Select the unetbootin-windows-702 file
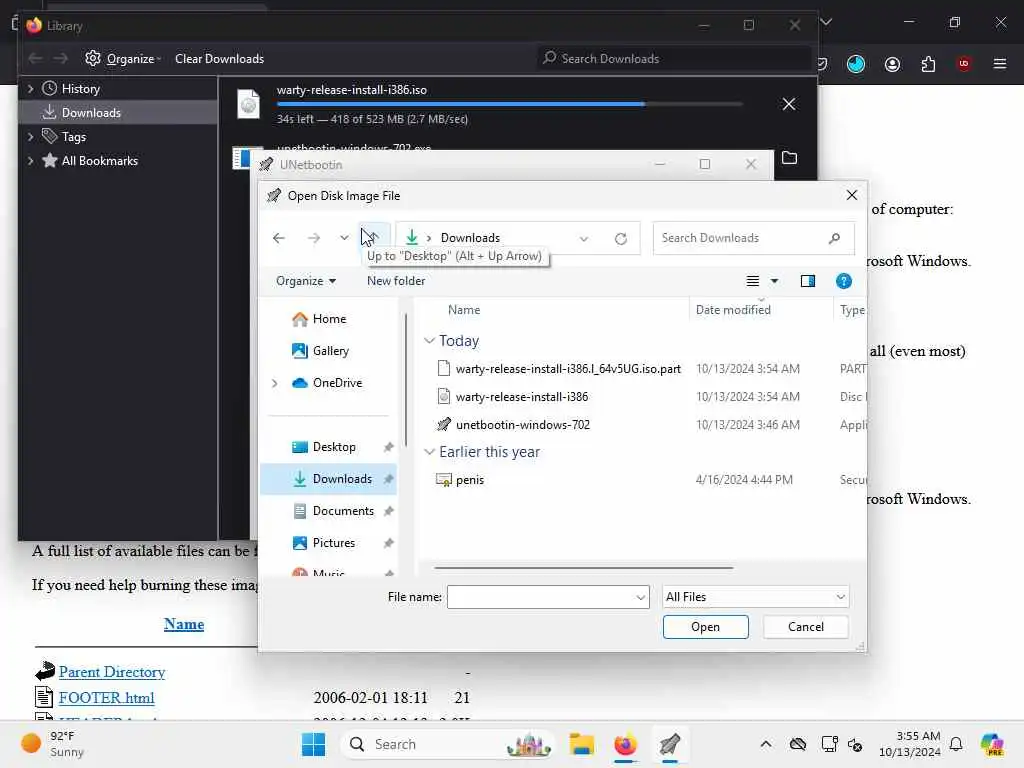Viewport: 1024px width, 768px height. click(522, 424)
